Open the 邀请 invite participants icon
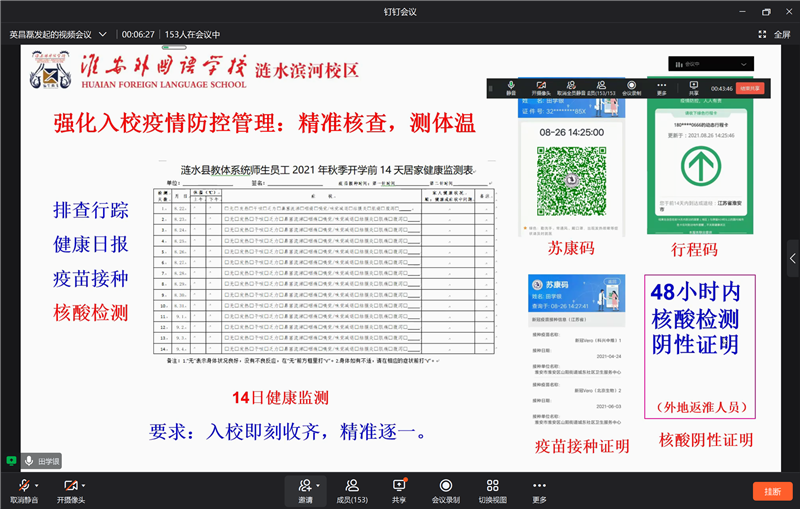This screenshot has height=509, width=800. (305, 485)
